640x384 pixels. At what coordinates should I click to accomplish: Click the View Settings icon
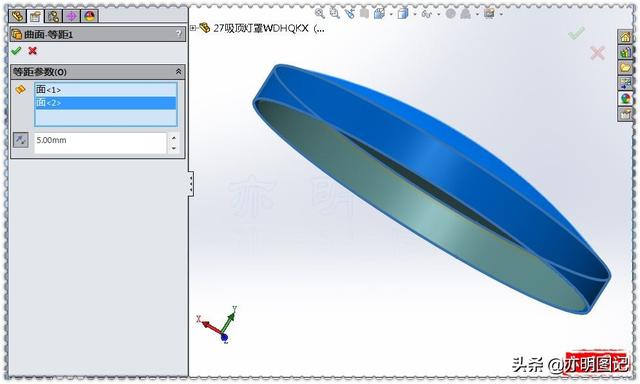click(489, 13)
